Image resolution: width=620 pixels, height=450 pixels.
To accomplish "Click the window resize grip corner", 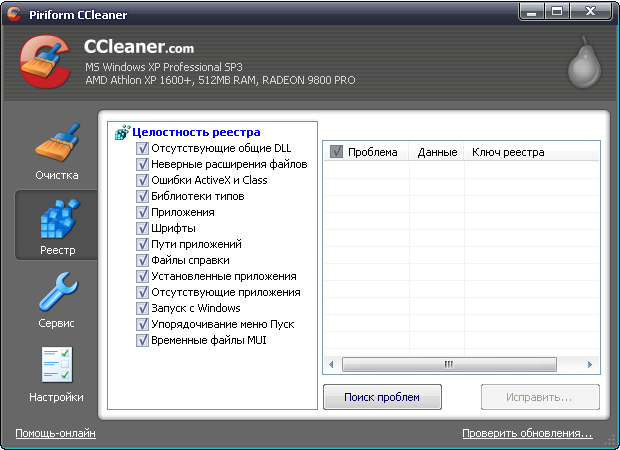I will click(x=610, y=441).
